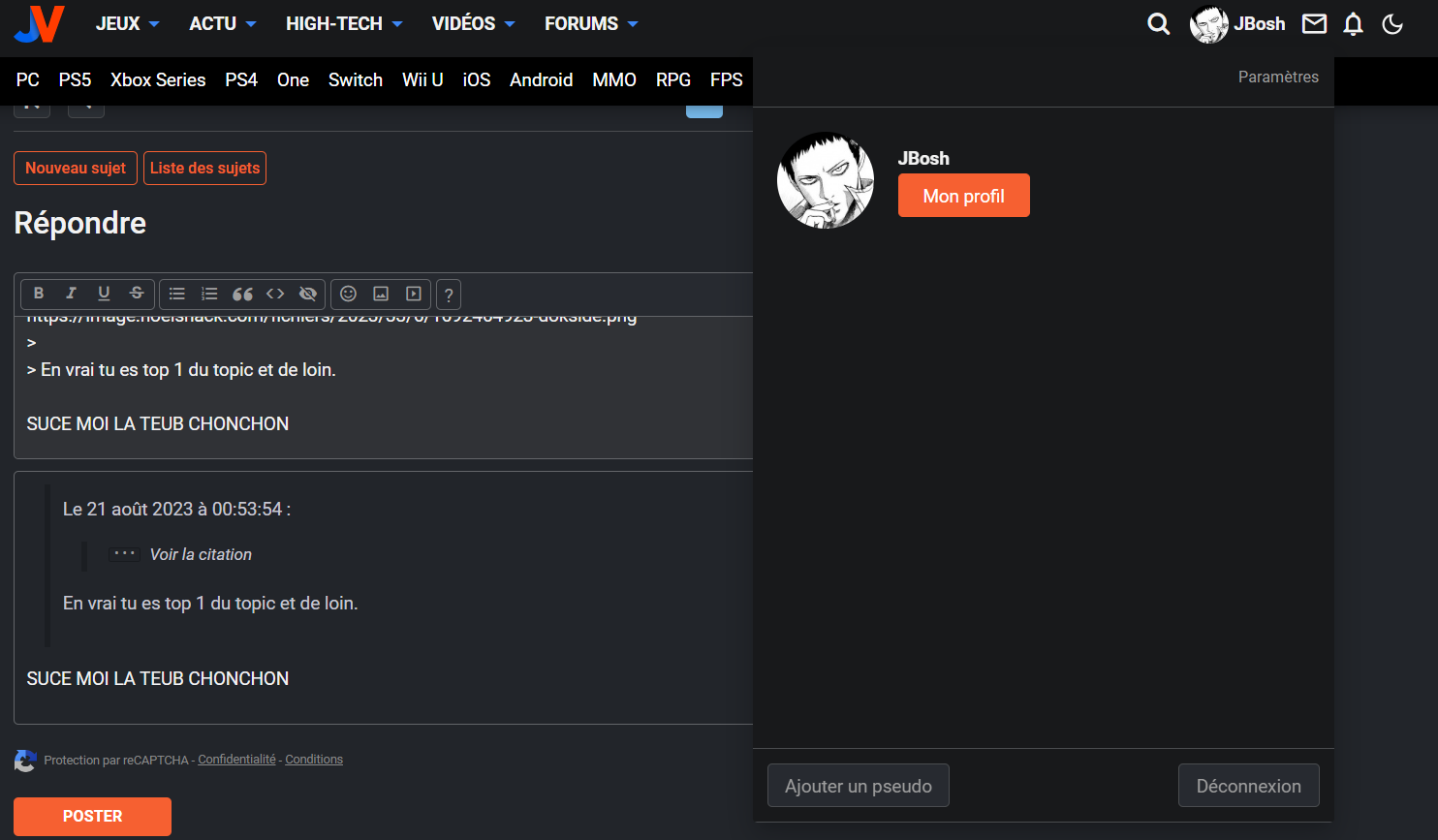Expand the FORUMS dropdown menu
The image size is (1438, 840).
tap(590, 24)
